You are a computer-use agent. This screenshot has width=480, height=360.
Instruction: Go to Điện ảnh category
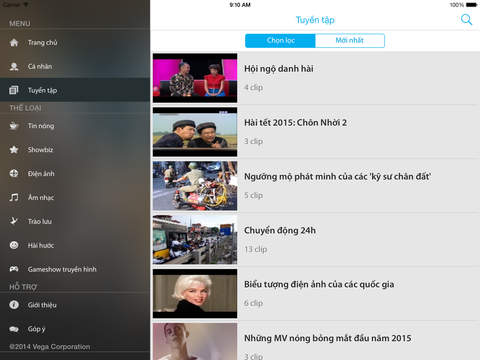point(75,173)
